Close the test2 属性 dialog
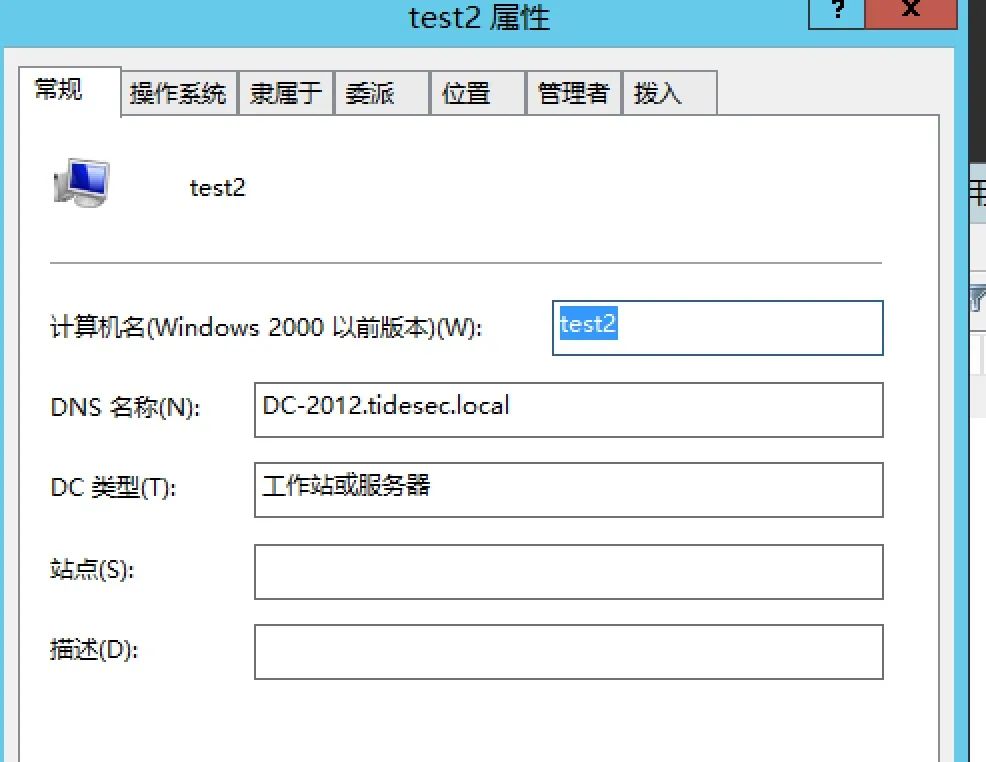 (x=909, y=13)
